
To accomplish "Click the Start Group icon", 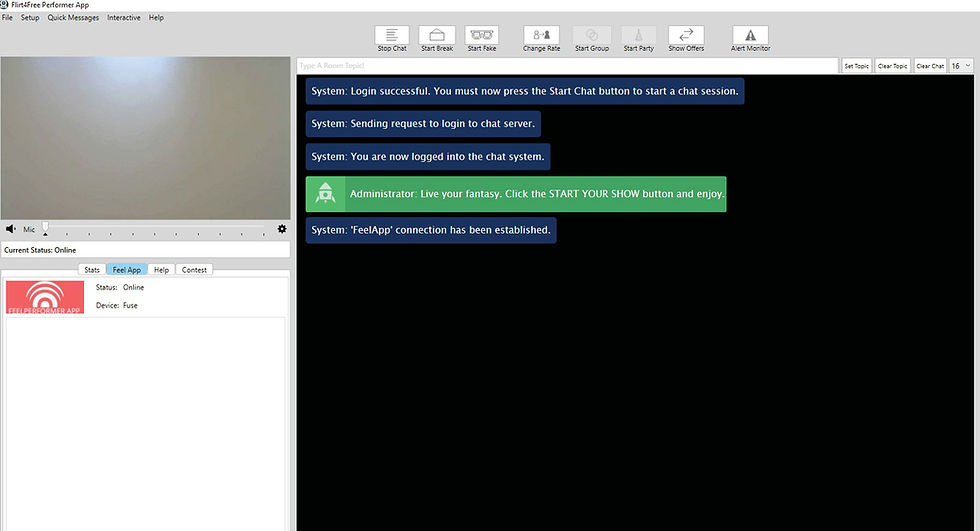I will [x=591, y=35].
